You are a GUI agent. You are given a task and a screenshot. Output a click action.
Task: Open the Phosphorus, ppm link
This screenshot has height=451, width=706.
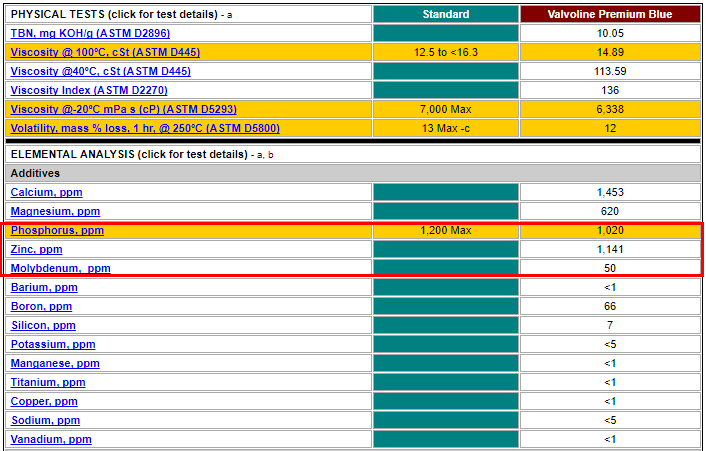[57, 230]
